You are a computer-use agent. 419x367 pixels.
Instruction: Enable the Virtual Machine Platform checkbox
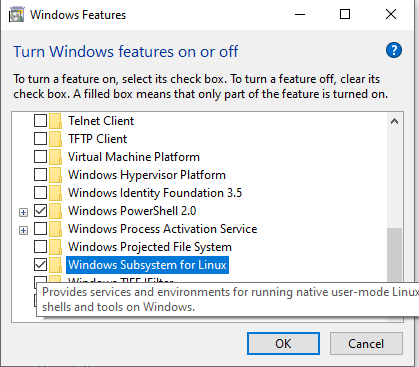pyautogui.click(x=40, y=157)
